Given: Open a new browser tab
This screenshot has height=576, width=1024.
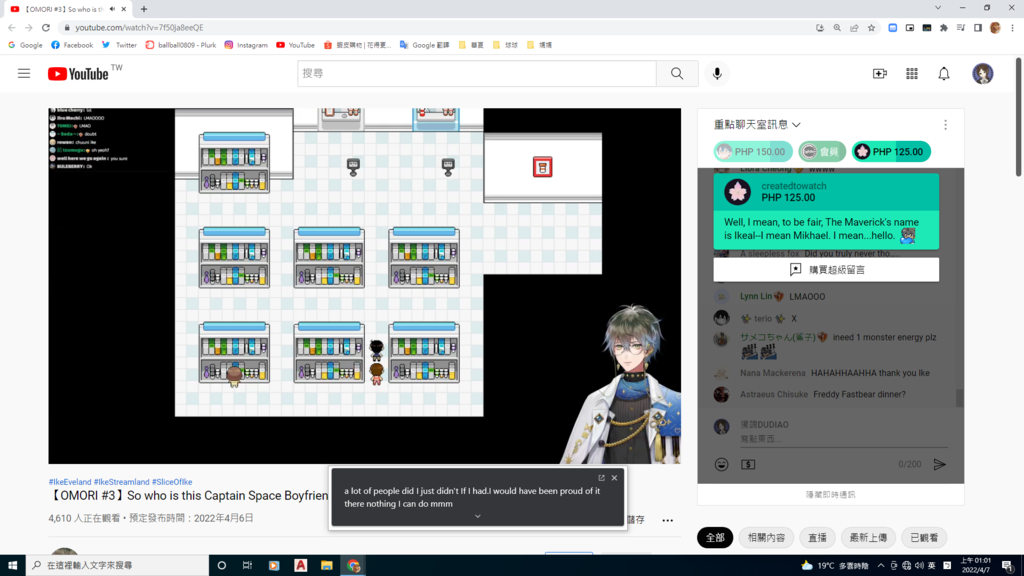Looking at the screenshot, I should tap(144, 9).
